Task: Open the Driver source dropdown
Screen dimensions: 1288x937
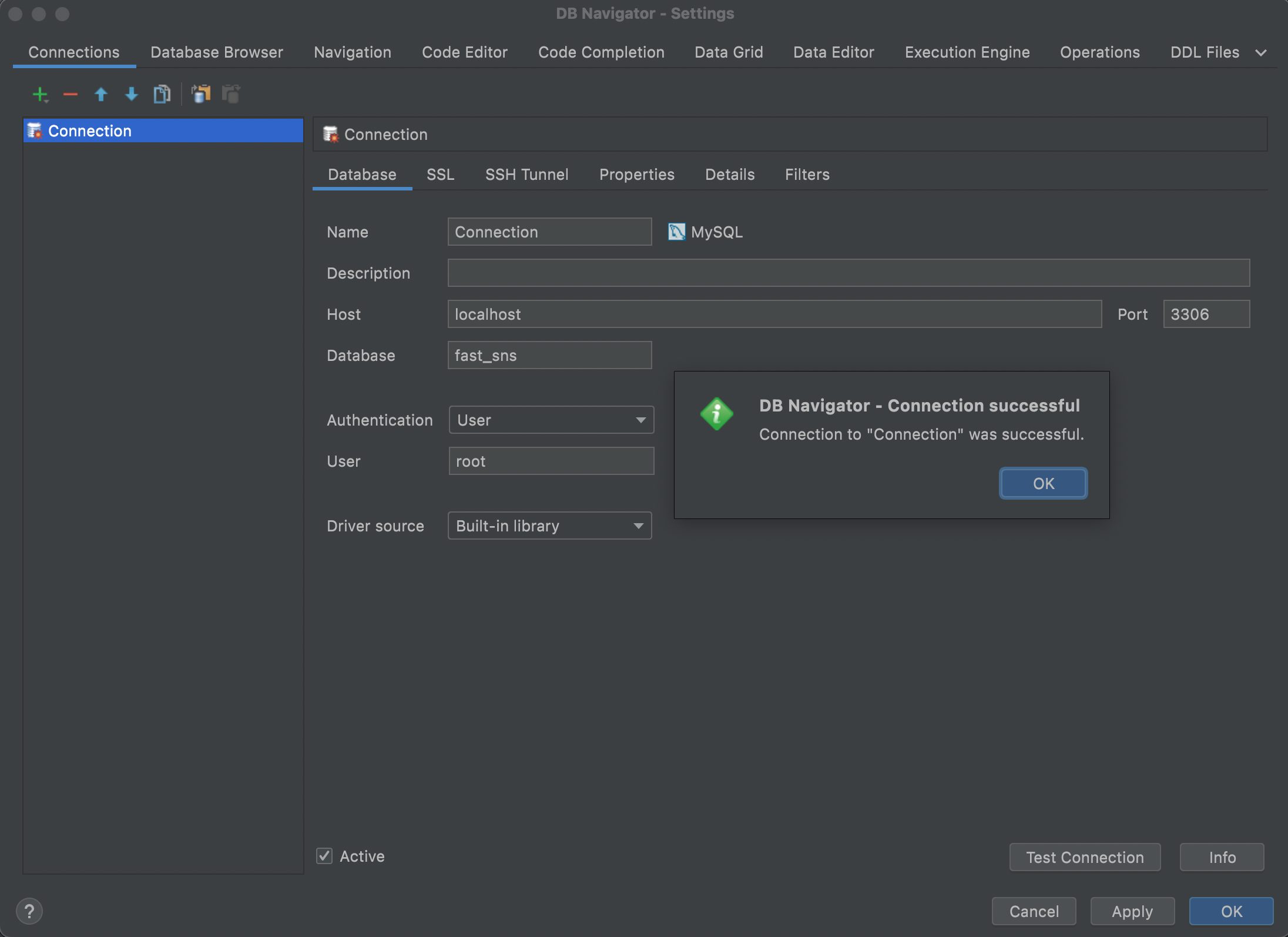Action: point(549,526)
